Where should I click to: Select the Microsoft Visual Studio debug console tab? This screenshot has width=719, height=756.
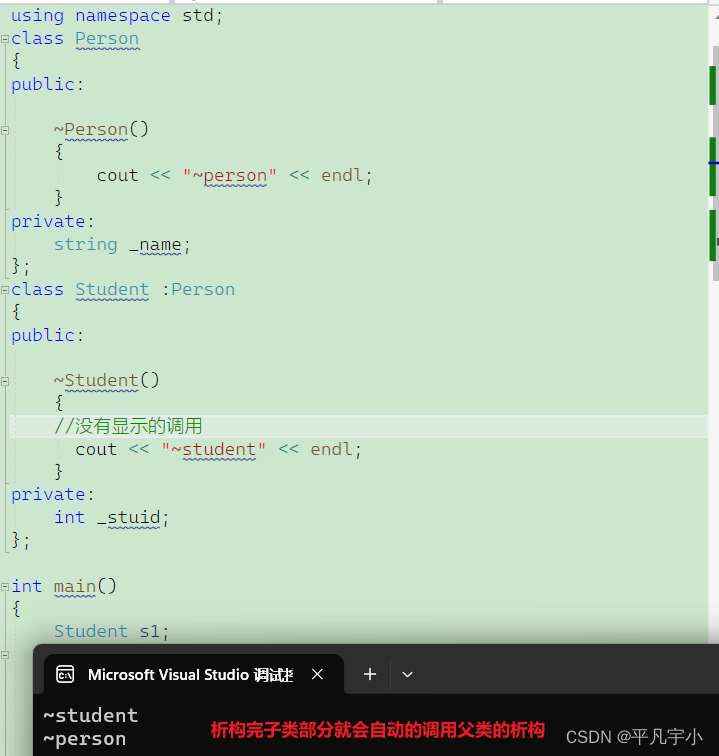194,674
